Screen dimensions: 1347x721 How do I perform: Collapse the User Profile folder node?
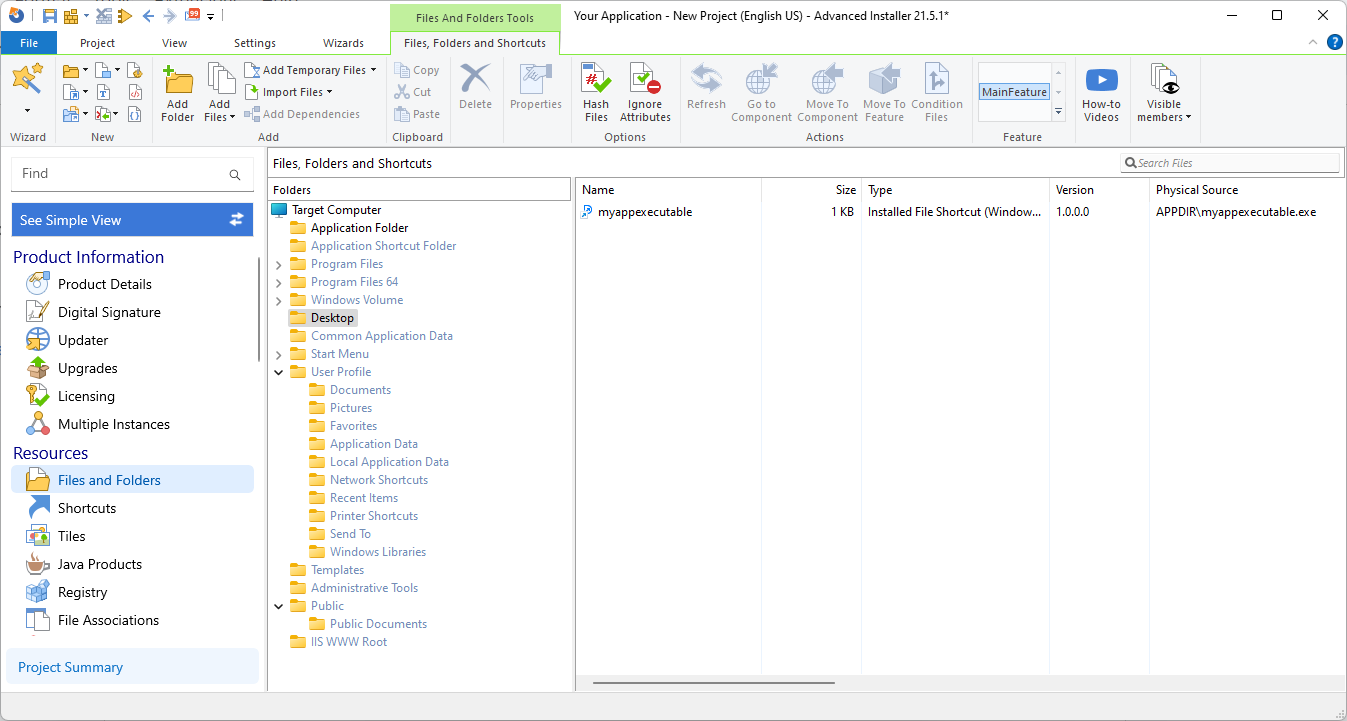(x=278, y=372)
